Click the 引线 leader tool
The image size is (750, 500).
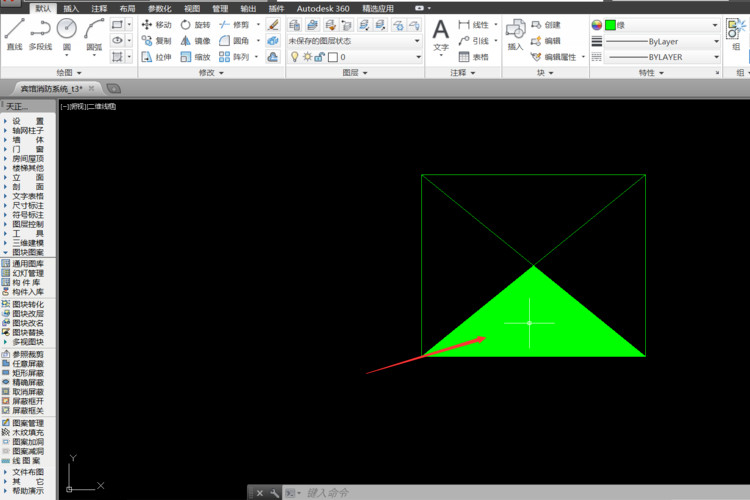click(474, 41)
